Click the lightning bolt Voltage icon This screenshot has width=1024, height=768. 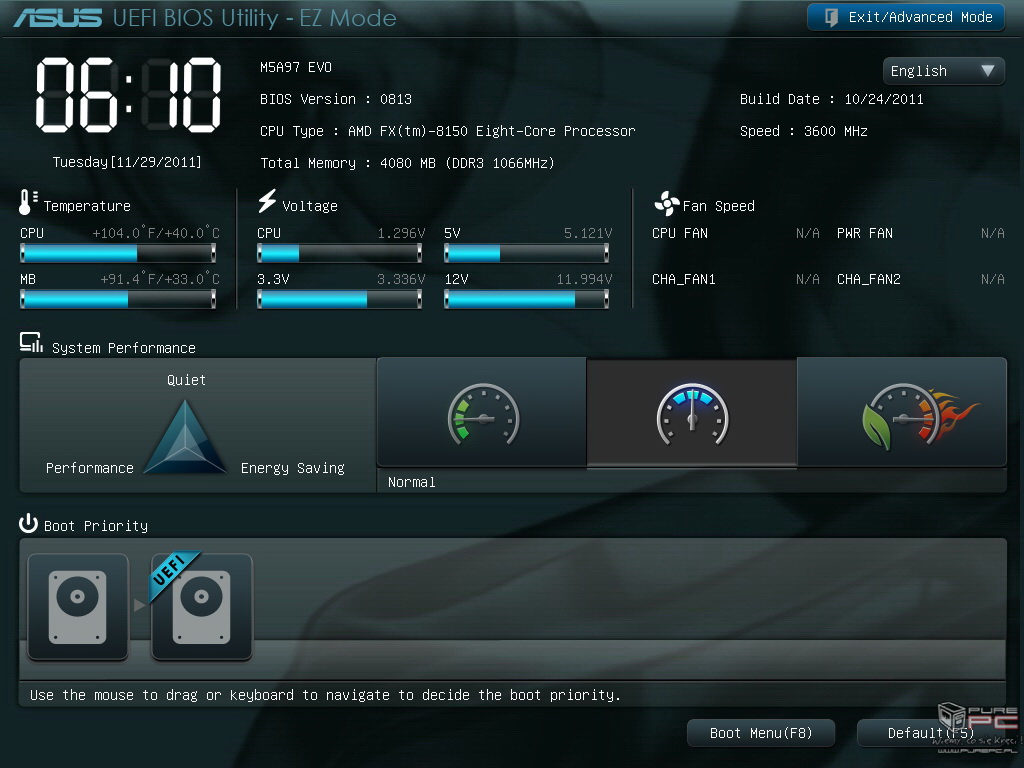pyautogui.click(x=266, y=201)
